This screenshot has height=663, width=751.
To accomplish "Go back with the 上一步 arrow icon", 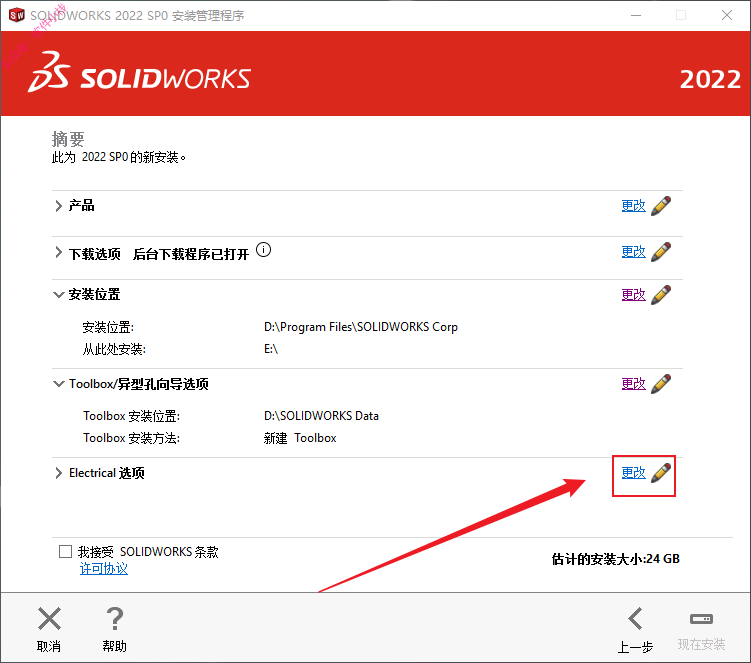I will pyautogui.click(x=635, y=618).
